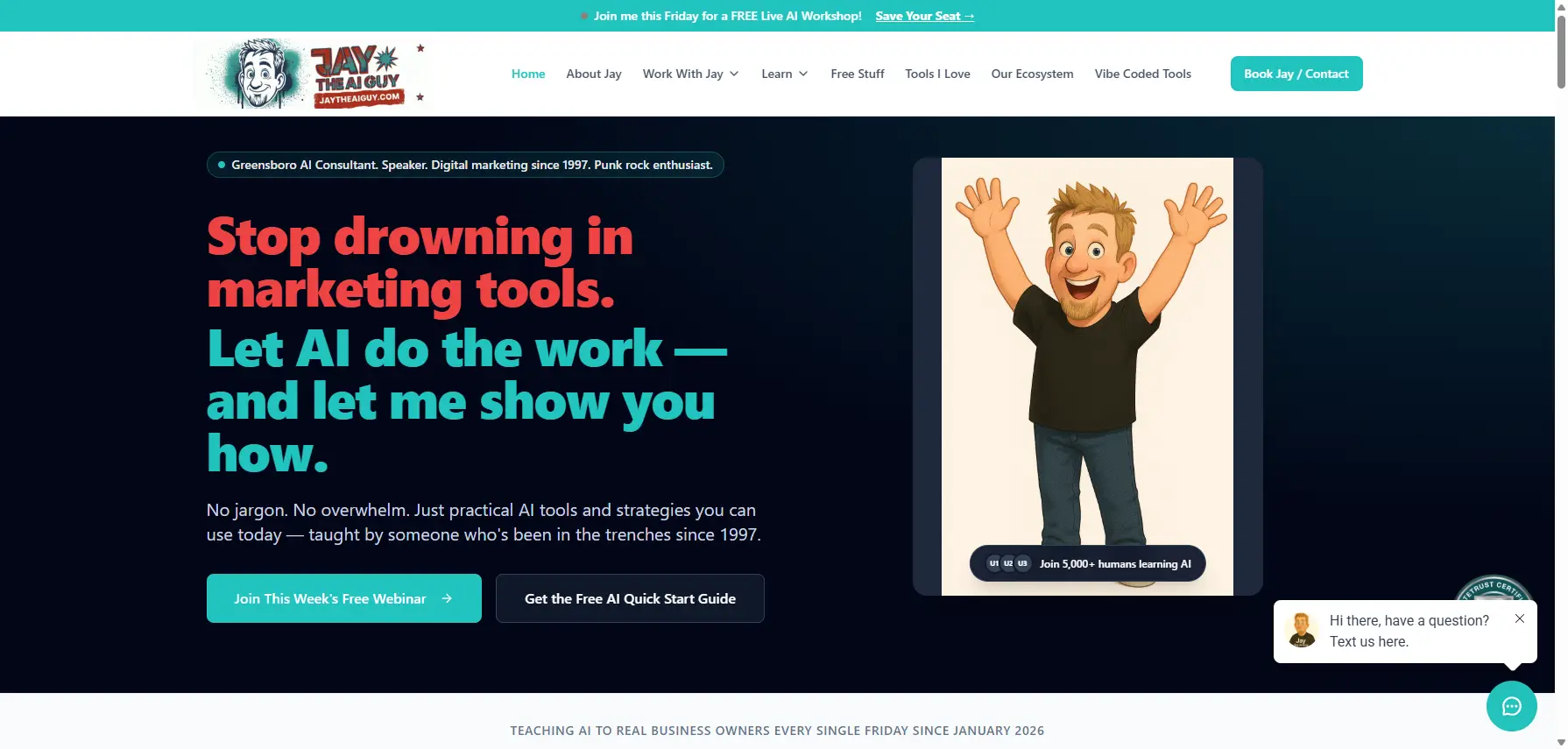Click the Jay The AI Guy logo
The height and width of the screenshot is (749, 1568).
tap(313, 74)
